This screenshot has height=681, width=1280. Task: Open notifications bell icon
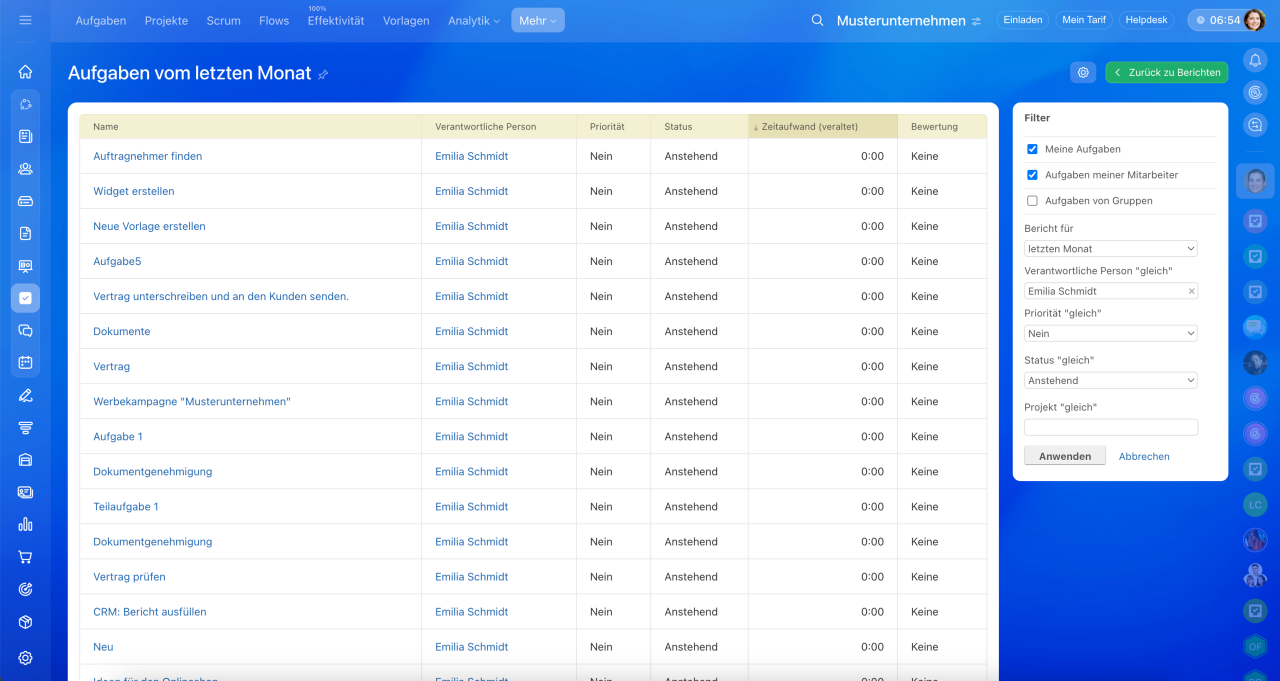point(1255,60)
